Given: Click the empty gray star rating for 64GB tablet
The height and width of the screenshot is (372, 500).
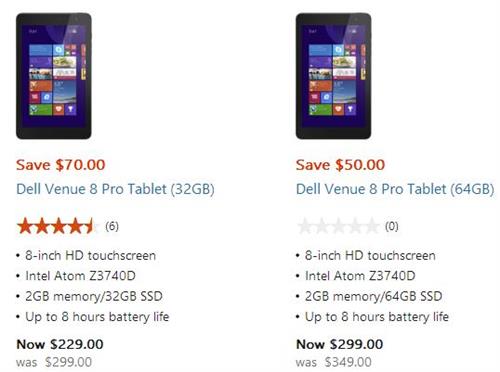Looking at the screenshot, I should 338,226.
